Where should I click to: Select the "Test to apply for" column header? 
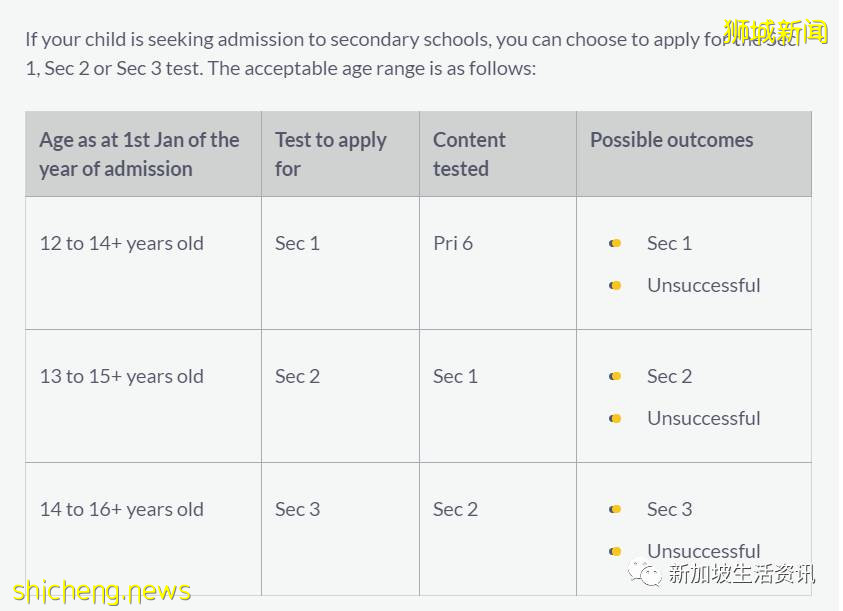pos(331,154)
